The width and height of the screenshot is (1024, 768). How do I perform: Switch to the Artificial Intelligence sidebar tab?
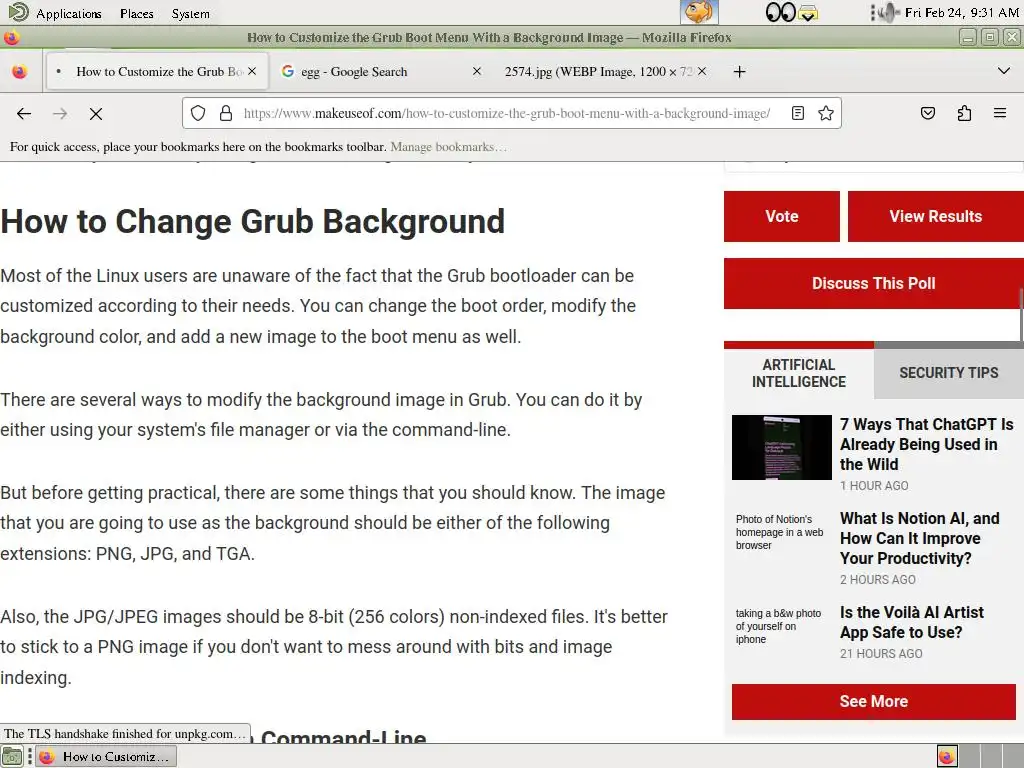(799, 373)
